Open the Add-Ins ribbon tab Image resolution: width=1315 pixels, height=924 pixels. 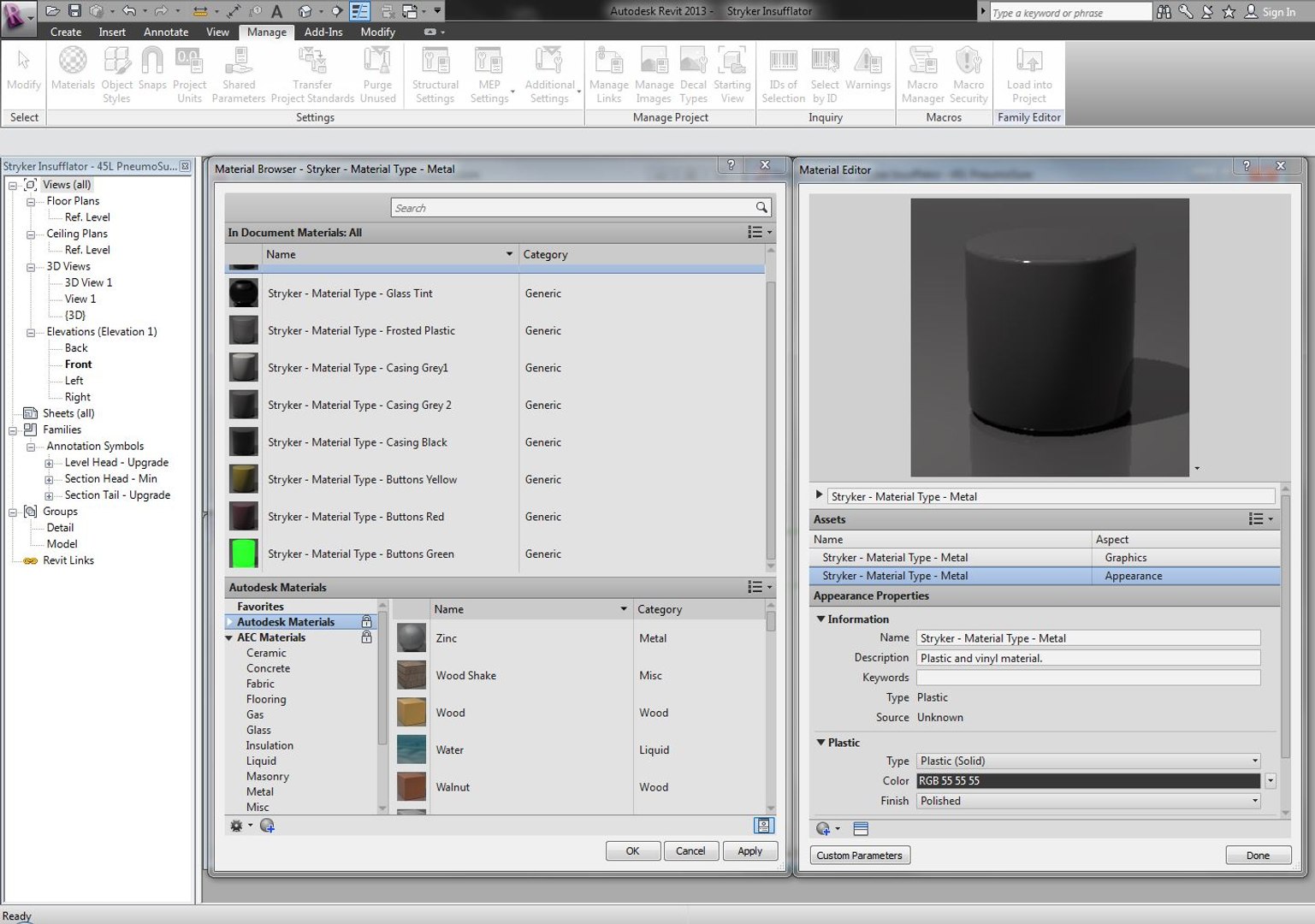[x=323, y=32]
